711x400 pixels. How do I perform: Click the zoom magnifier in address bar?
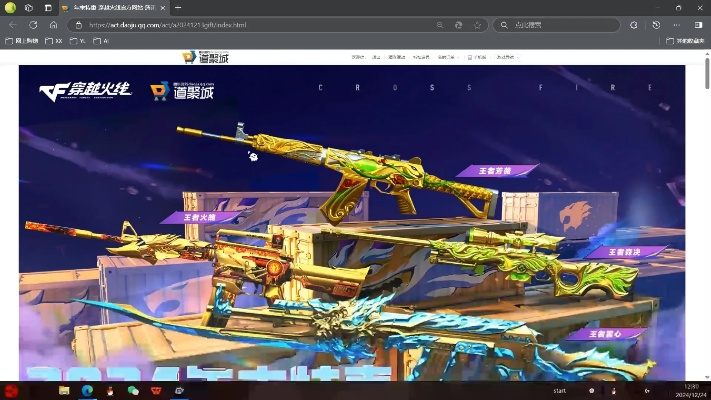point(440,25)
